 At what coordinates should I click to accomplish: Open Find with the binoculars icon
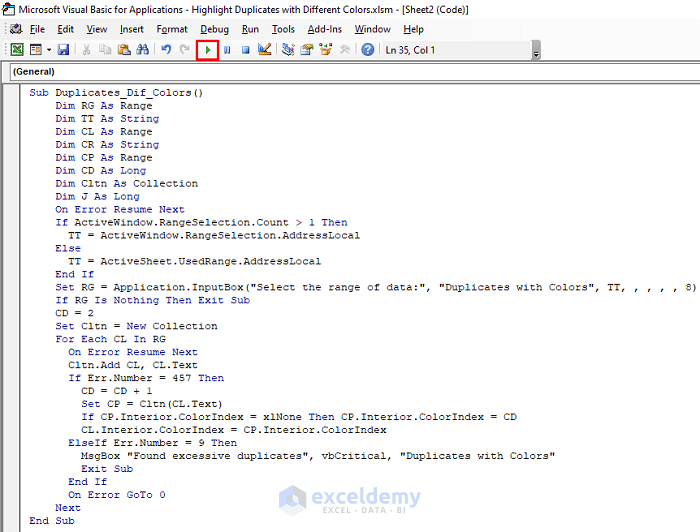[x=142, y=50]
